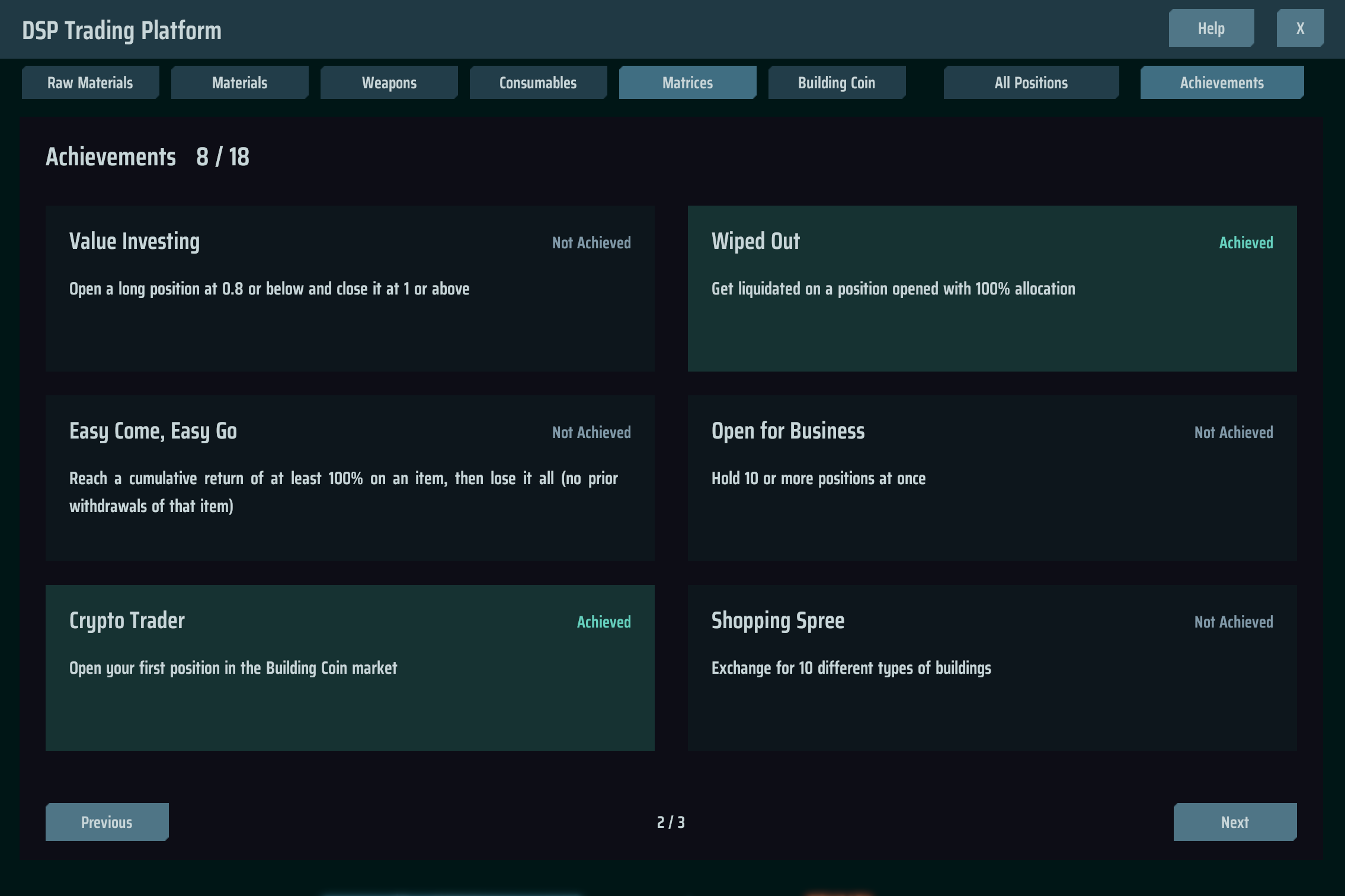Select the Wiped Out achievement title

coord(755,242)
